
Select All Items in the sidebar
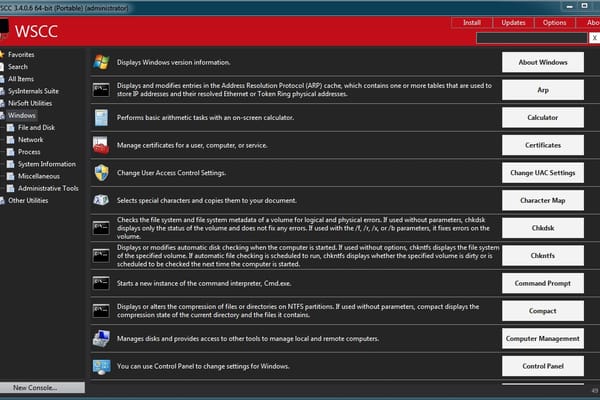click(x=21, y=79)
